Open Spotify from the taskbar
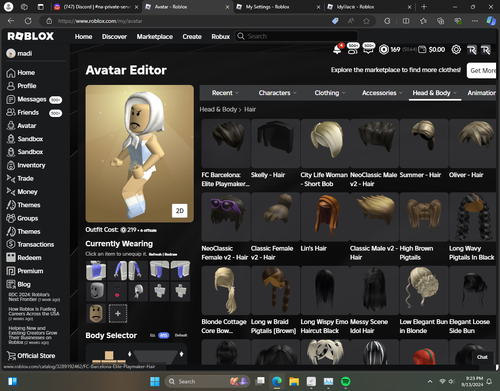This screenshot has height=391, width=500. coord(346,381)
